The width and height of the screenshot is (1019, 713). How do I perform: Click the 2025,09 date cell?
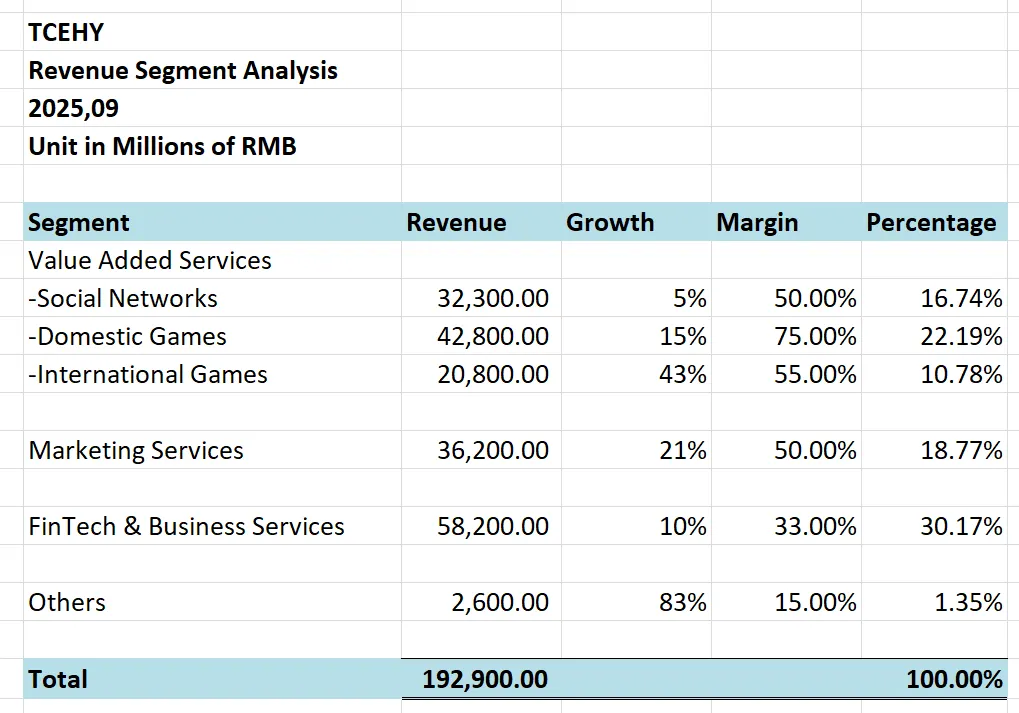[x=73, y=109]
